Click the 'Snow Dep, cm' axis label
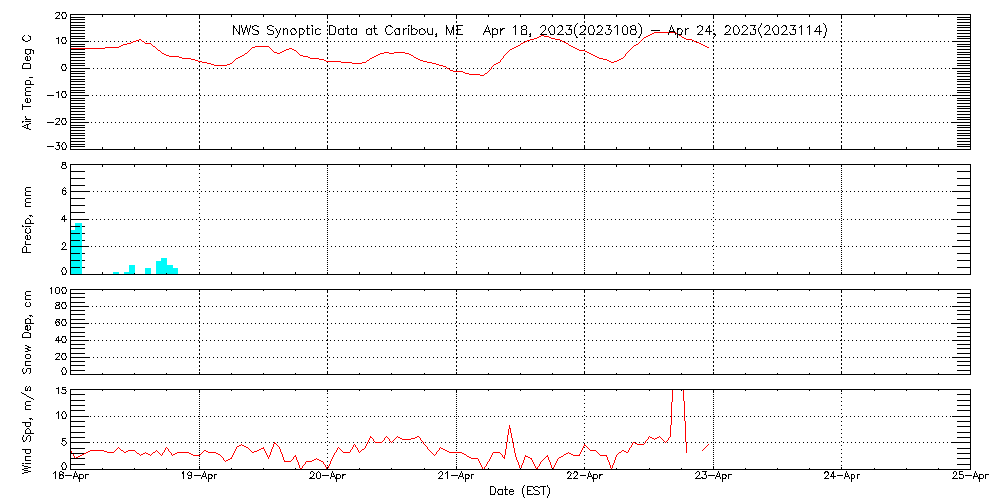Screen dimensions: 1000x500 coord(27,330)
